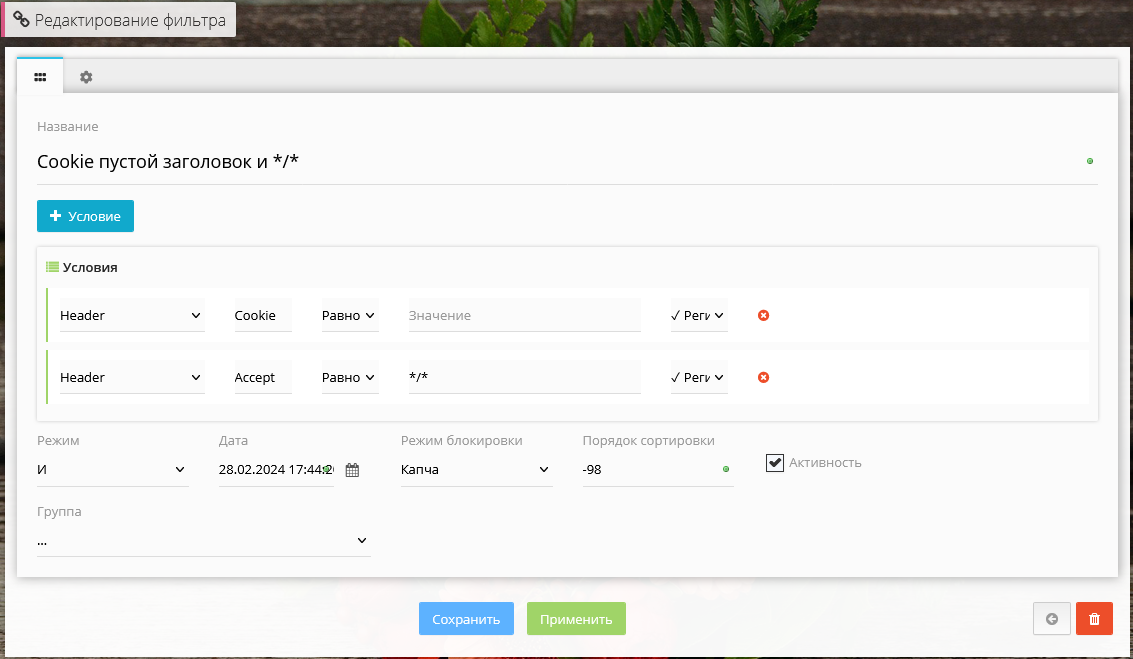The height and width of the screenshot is (659, 1133).
Task: Click the red trash delete button
Action: (1094, 619)
